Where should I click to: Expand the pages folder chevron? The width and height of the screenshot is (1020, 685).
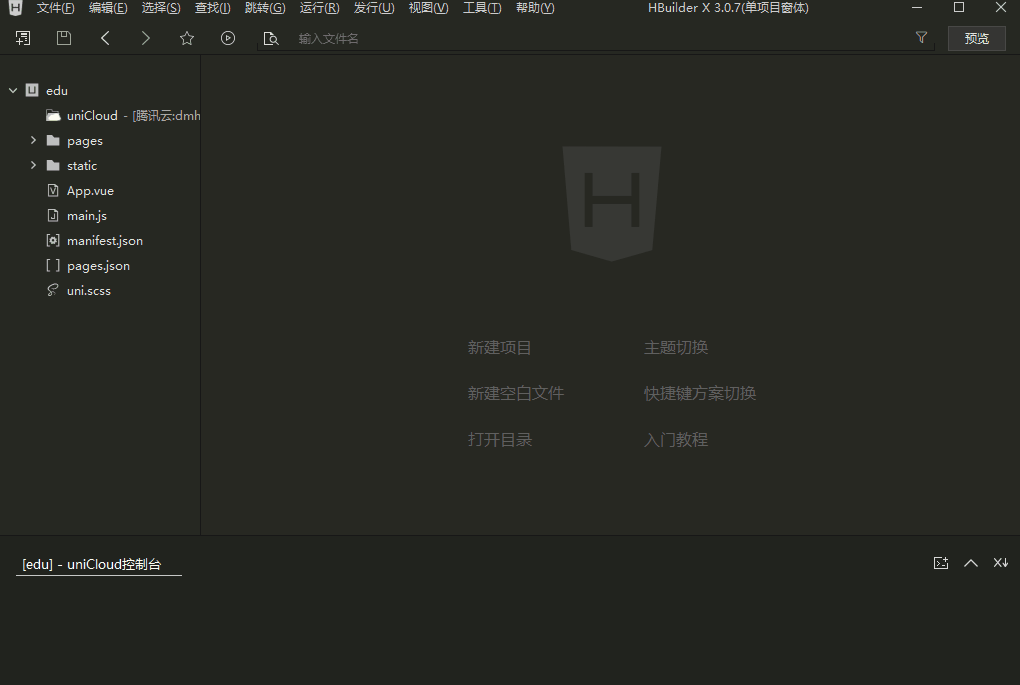33,140
